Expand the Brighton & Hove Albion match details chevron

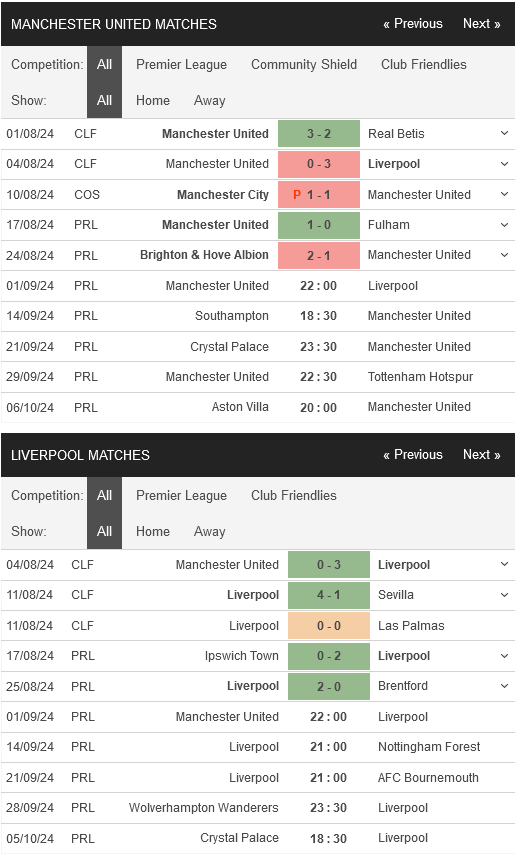(x=504, y=255)
